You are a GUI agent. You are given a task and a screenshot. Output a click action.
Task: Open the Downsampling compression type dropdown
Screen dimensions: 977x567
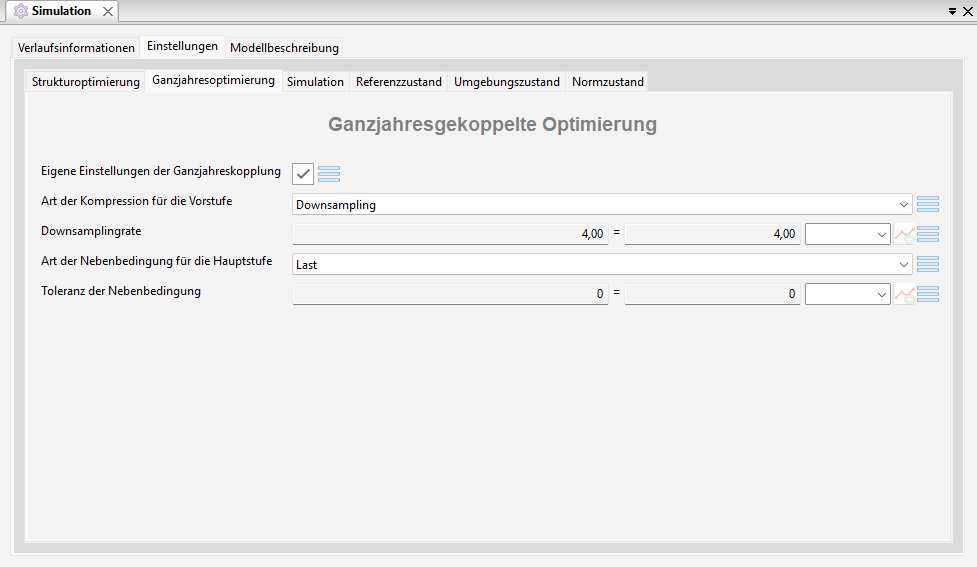602,205
